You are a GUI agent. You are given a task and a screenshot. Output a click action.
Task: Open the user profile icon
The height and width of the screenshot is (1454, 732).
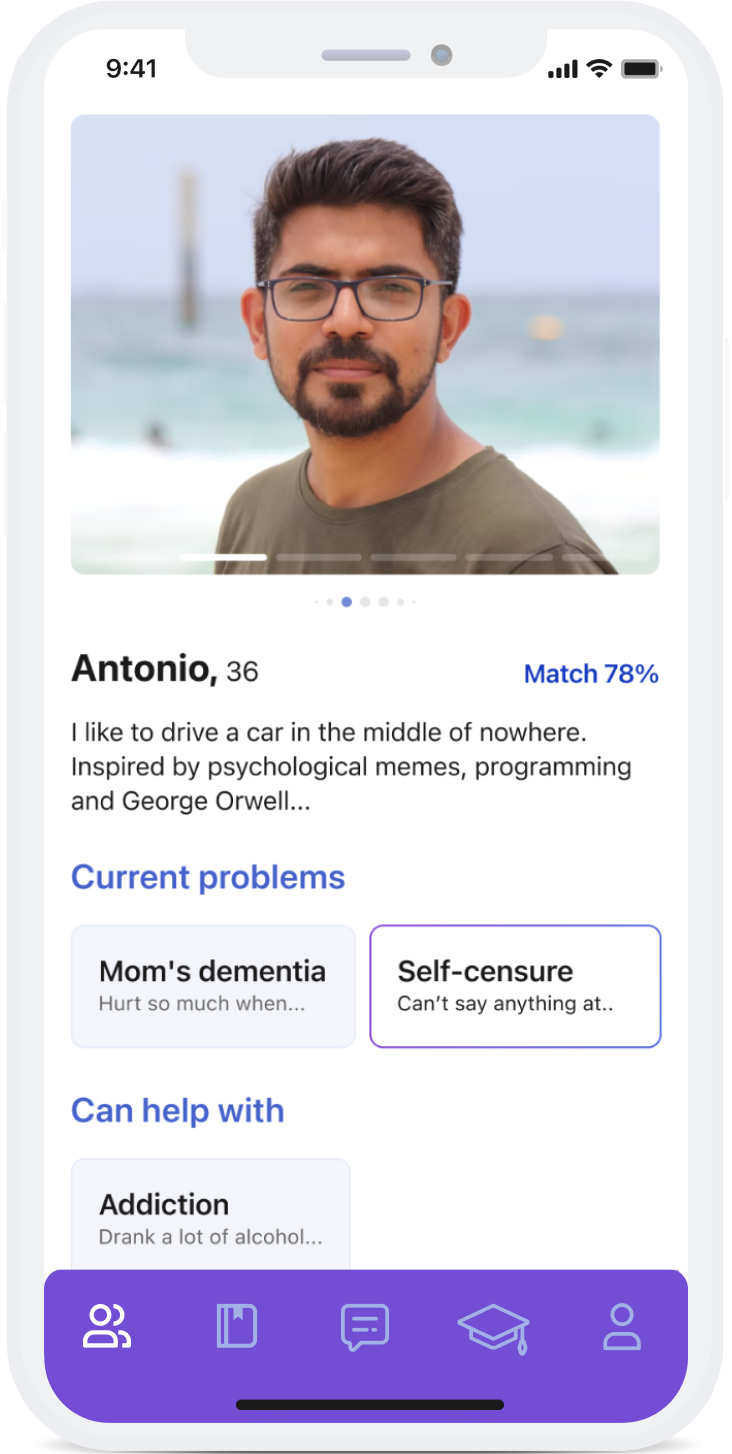[621, 1327]
